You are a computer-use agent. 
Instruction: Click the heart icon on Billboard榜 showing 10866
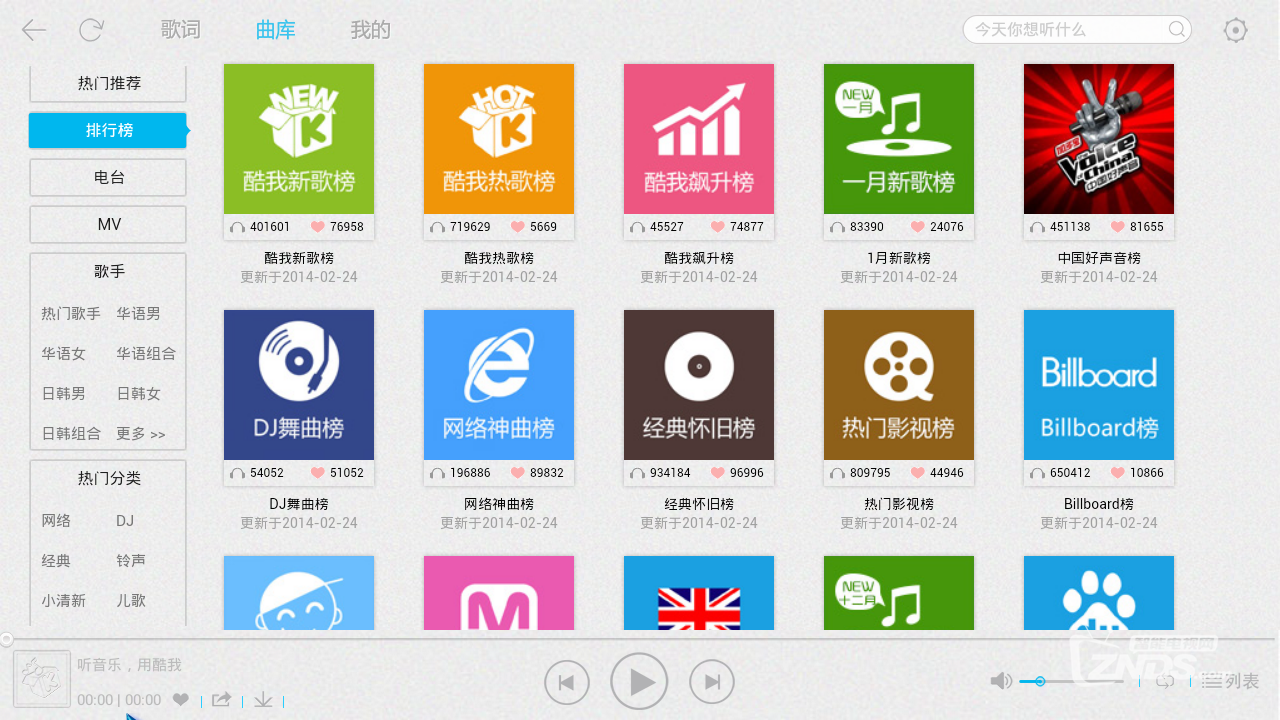[x=1118, y=473]
